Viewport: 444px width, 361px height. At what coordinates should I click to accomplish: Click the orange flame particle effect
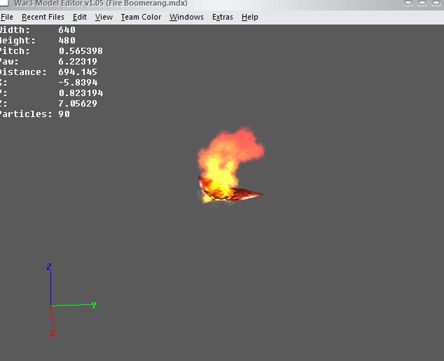click(230, 157)
